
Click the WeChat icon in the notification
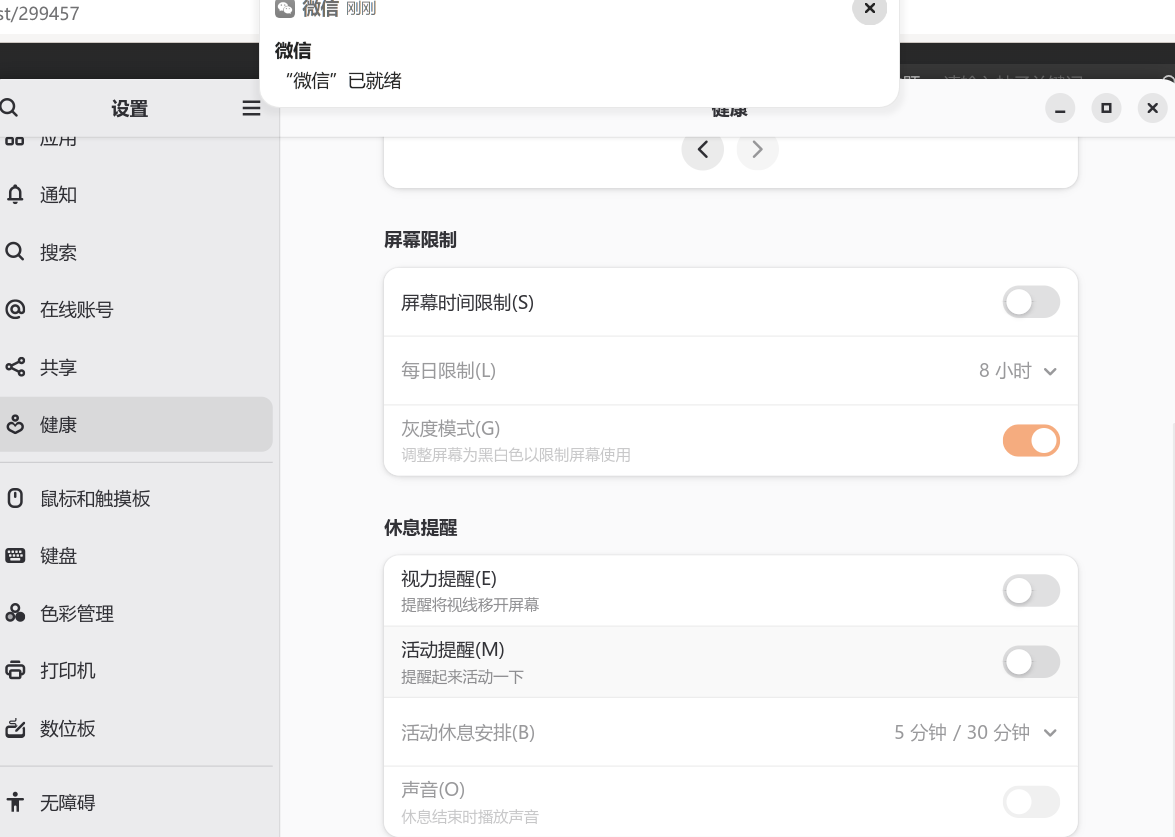pyautogui.click(x=285, y=8)
